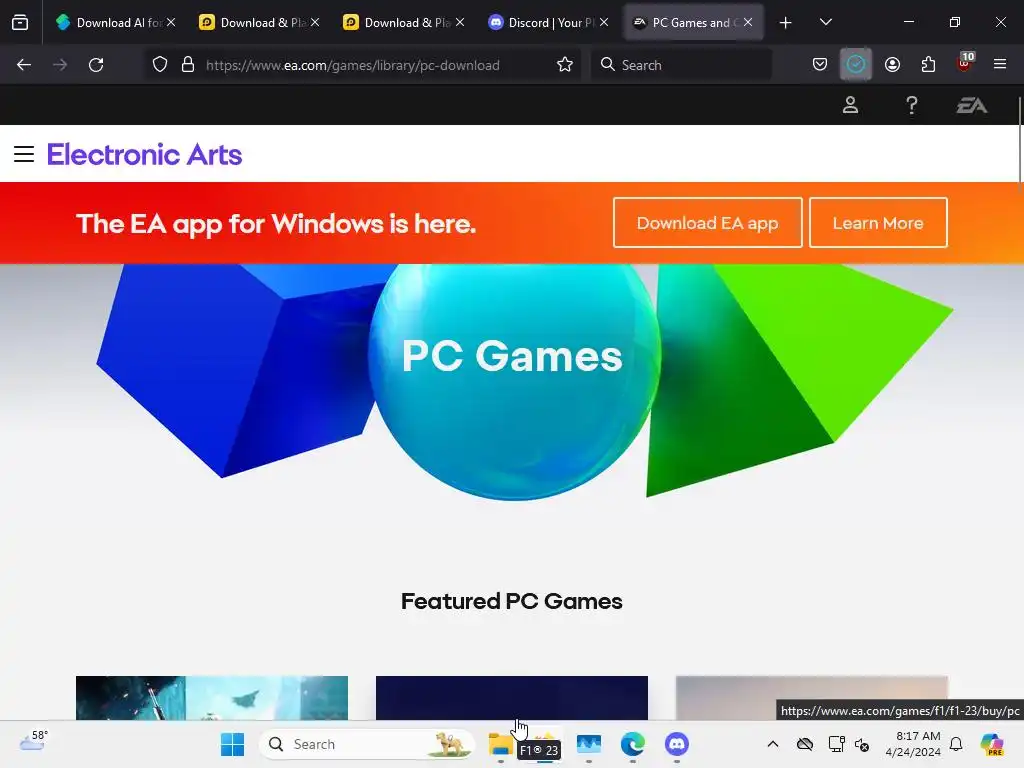
Task: Open the weather widget showing 58°
Action: [x=34, y=741]
